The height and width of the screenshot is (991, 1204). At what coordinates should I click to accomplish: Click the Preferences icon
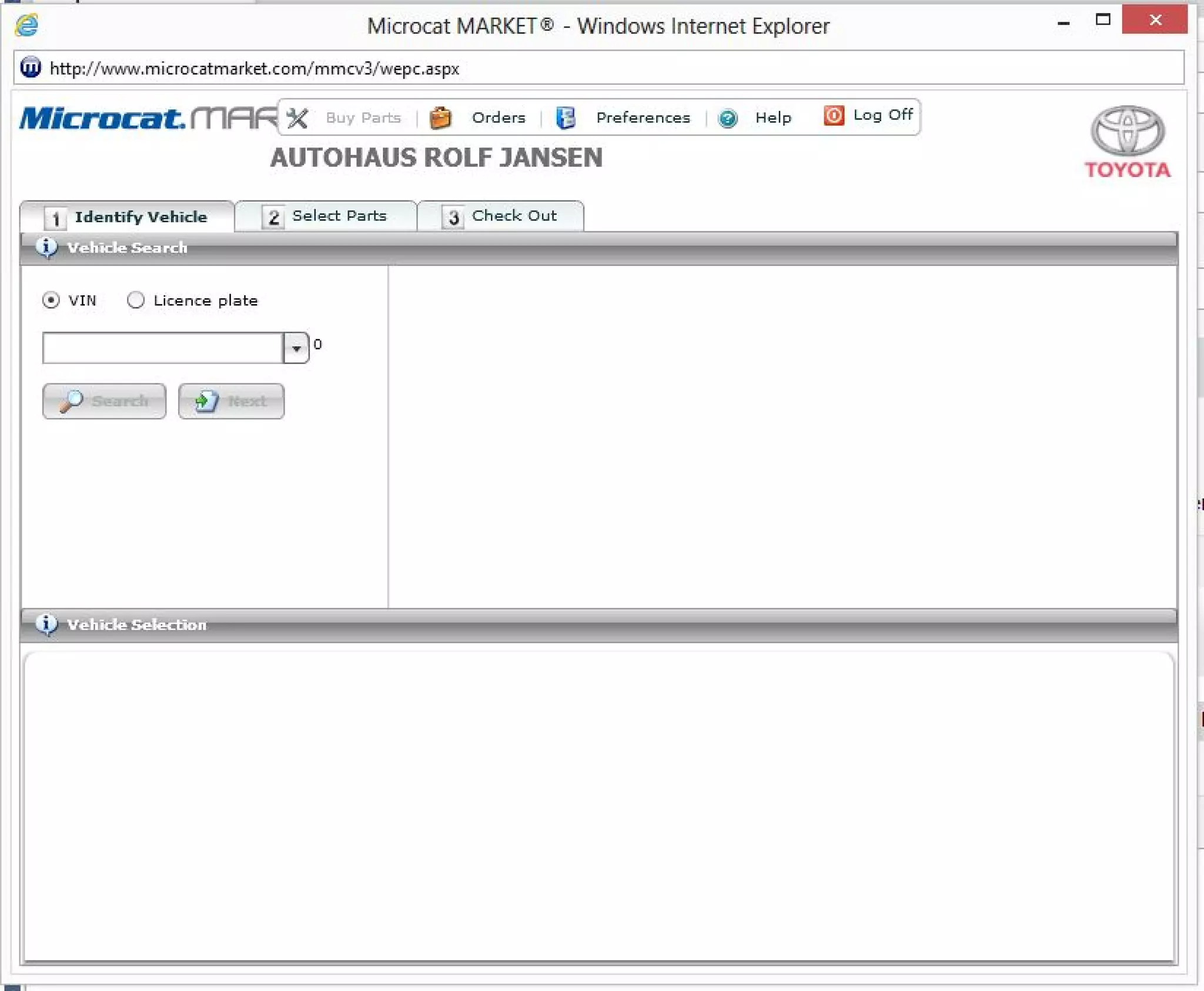click(566, 118)
